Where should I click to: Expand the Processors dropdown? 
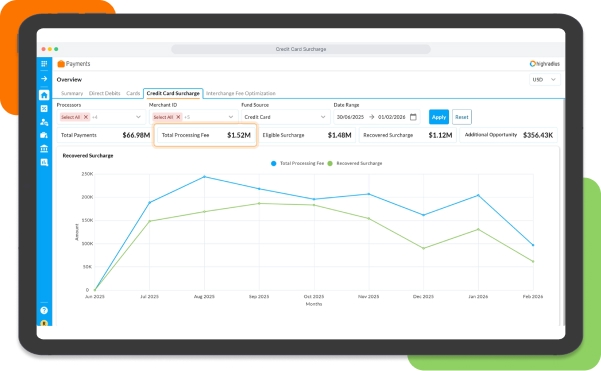[x=138, y=117]
